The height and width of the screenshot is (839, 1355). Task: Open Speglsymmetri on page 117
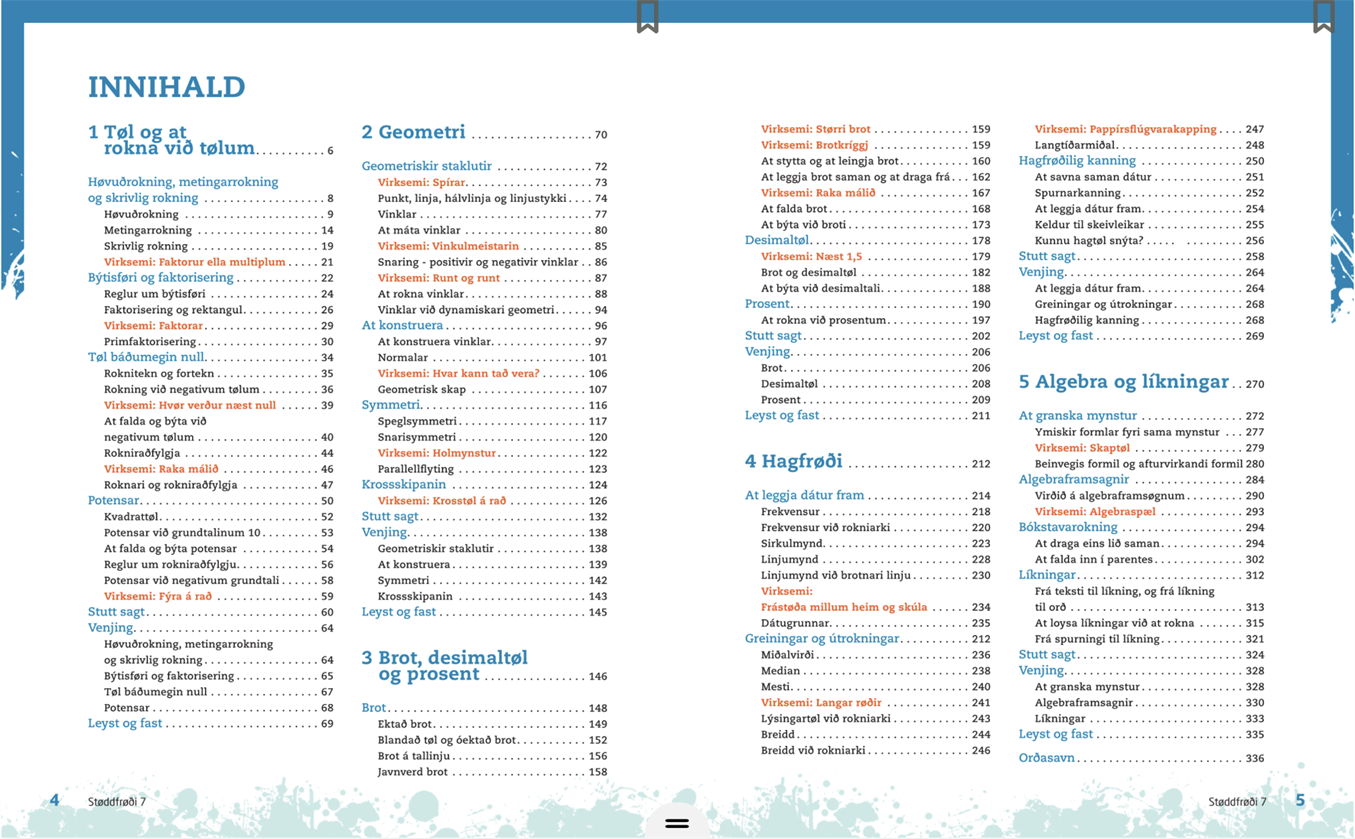492,421
